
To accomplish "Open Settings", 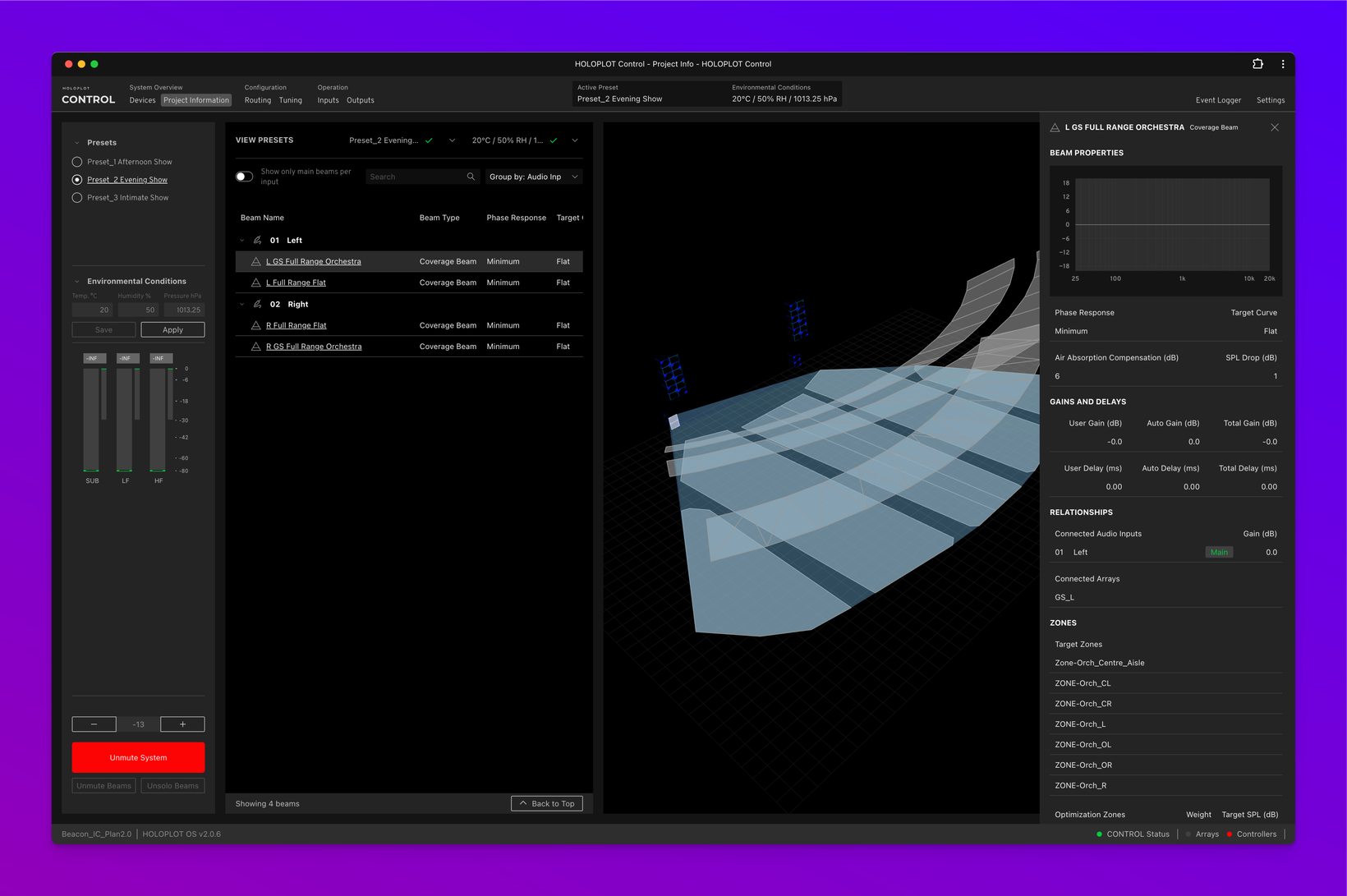I will pos(1271,100).
